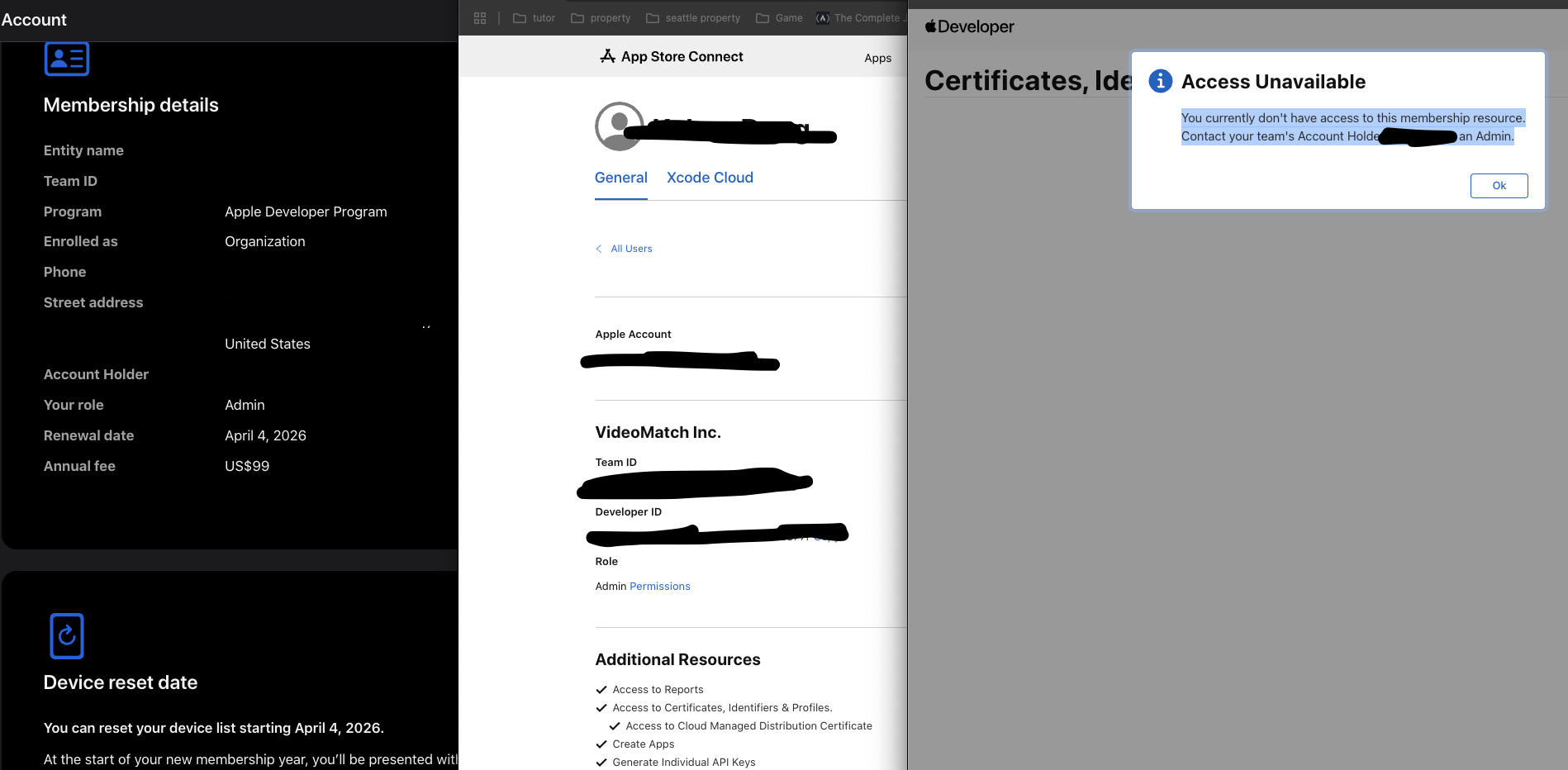Open the bookmarks grid apps icon
The height and width of the screenshot is (770, 1568).
coord(480,17)
